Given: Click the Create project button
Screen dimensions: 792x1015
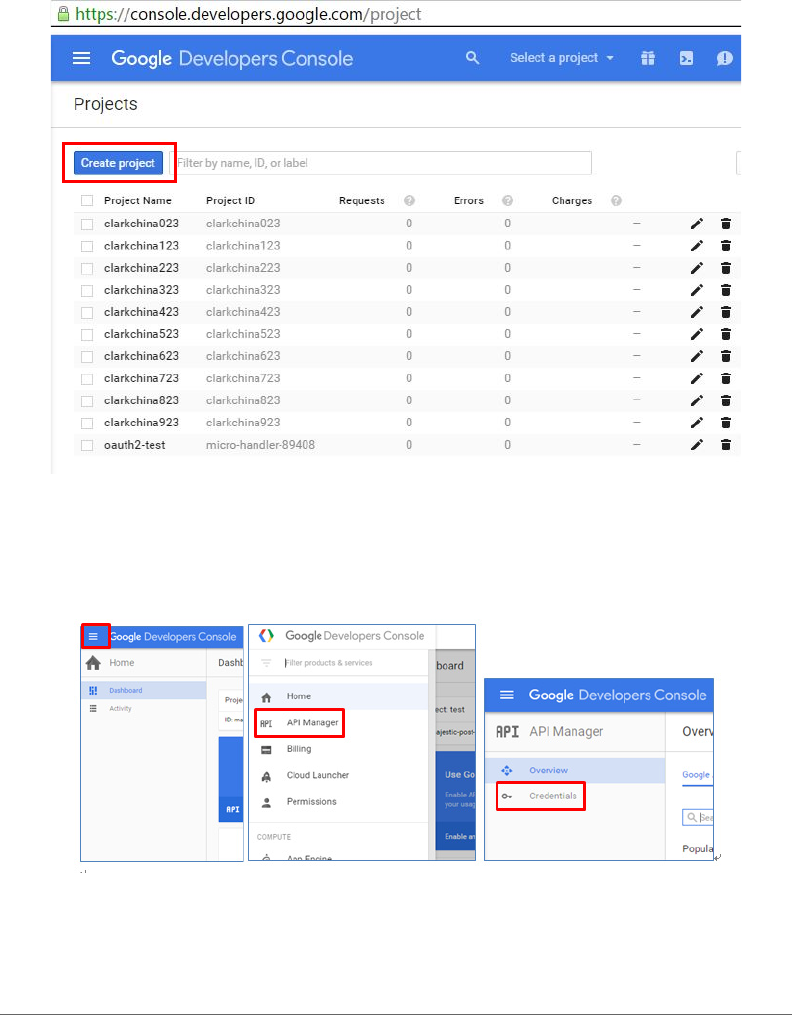Looking at the screenshot, I should click(x=118, y=163).
